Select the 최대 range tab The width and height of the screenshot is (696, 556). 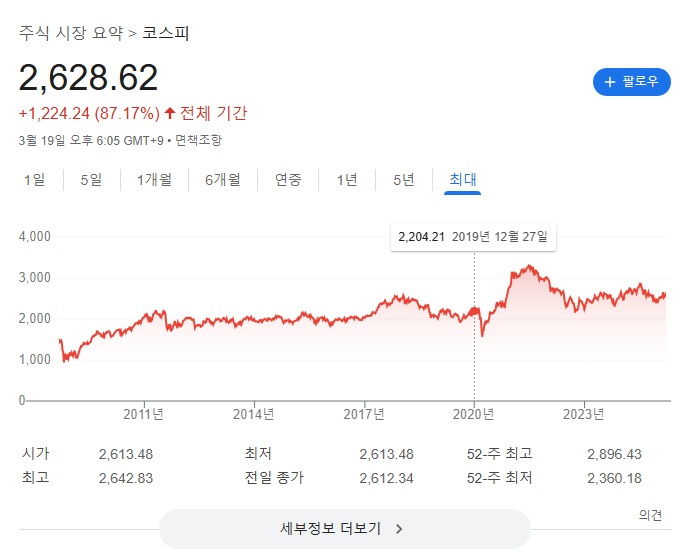pos(462,180)
